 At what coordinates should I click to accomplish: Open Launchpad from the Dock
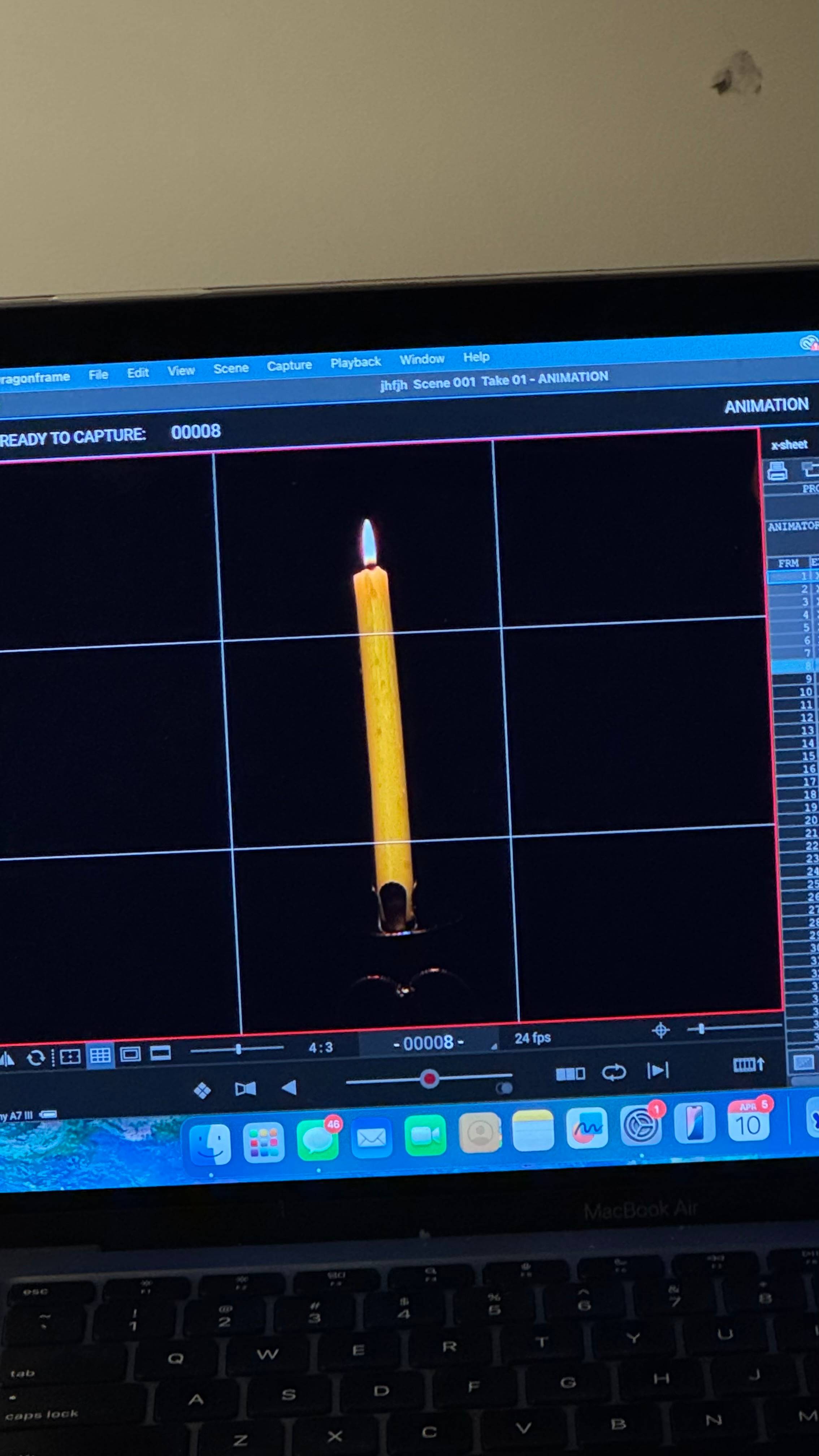click(x=263, y=1142)
